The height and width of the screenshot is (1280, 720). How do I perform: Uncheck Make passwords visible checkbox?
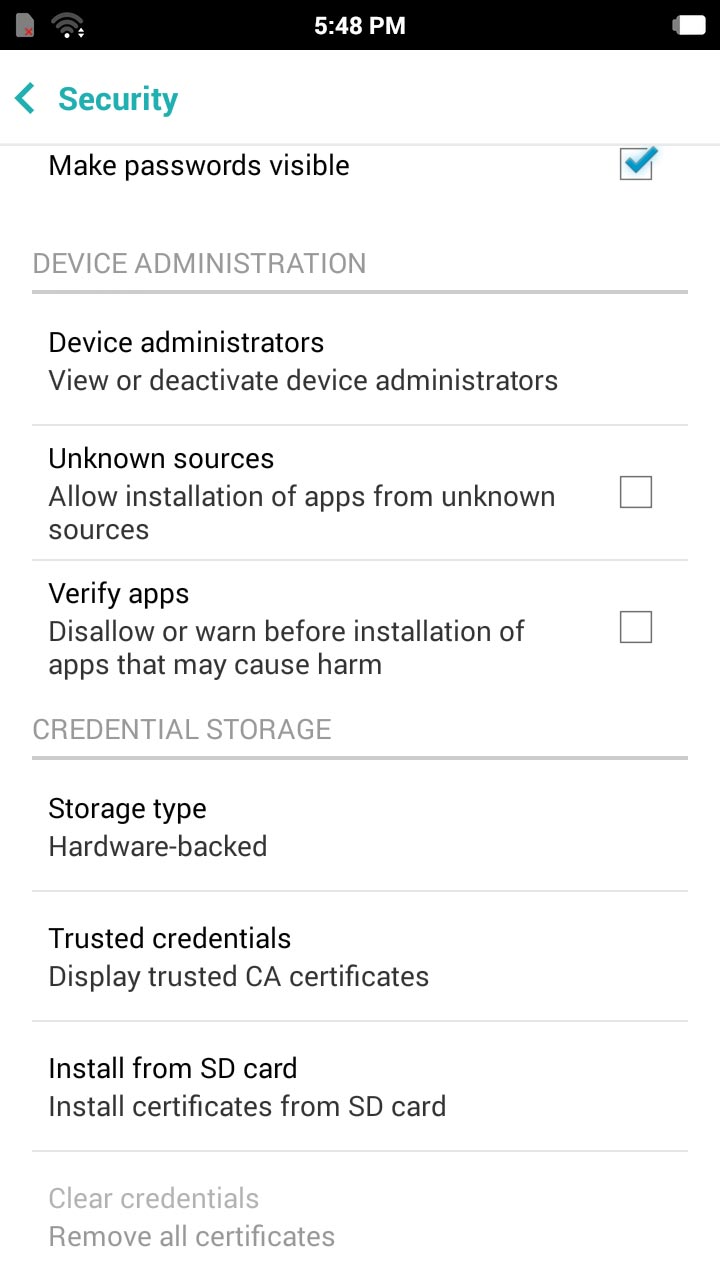(x=636, y=164)
